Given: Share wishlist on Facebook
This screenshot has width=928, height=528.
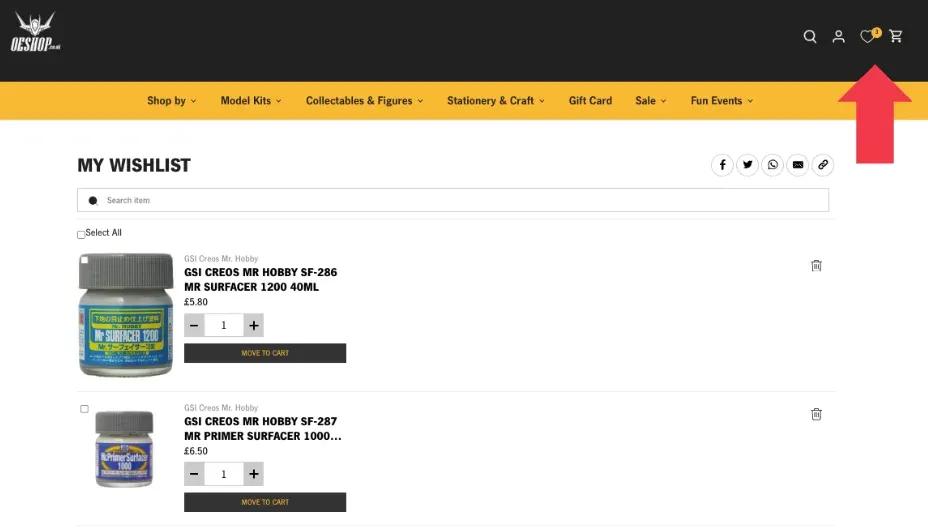Looking at the screenshot, I should pyautogui.click(x=722, y=165).
